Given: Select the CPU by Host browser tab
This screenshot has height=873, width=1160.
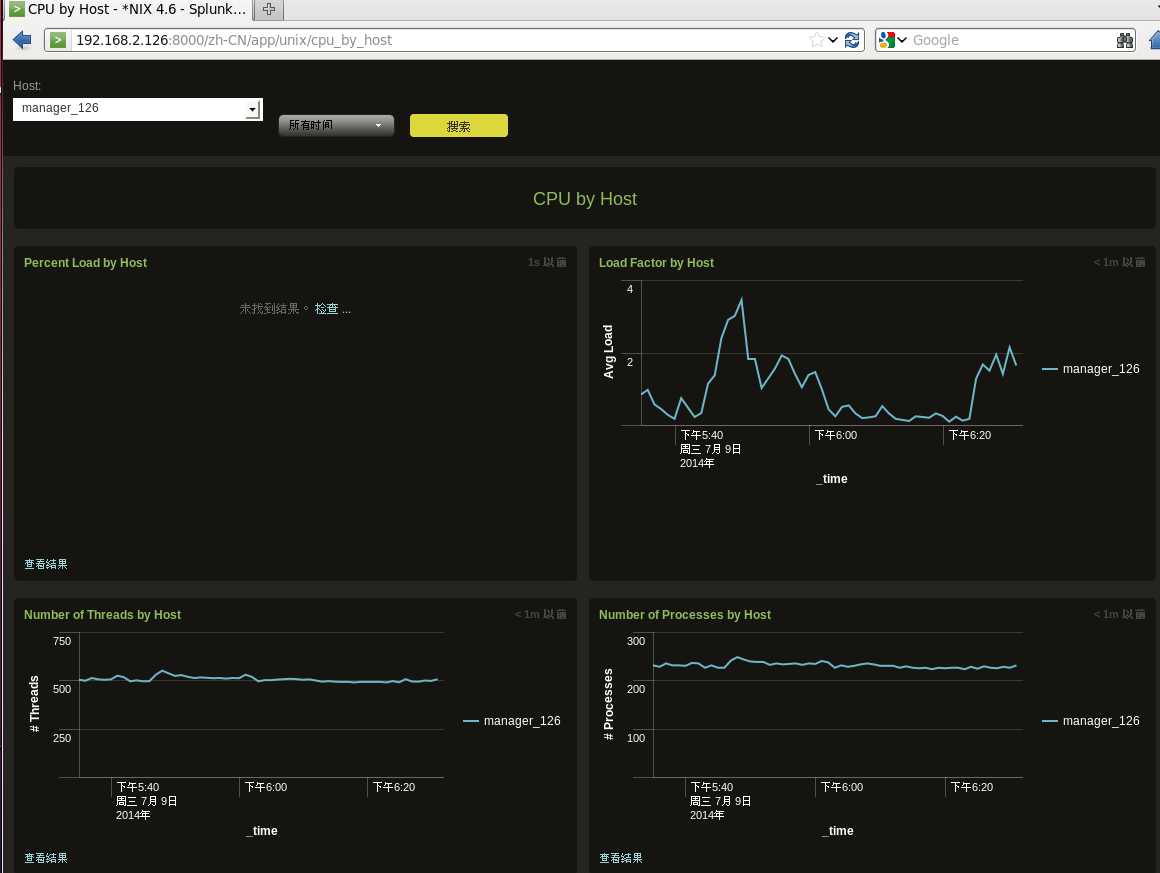Looking at the screenshot, I should 127,10.
